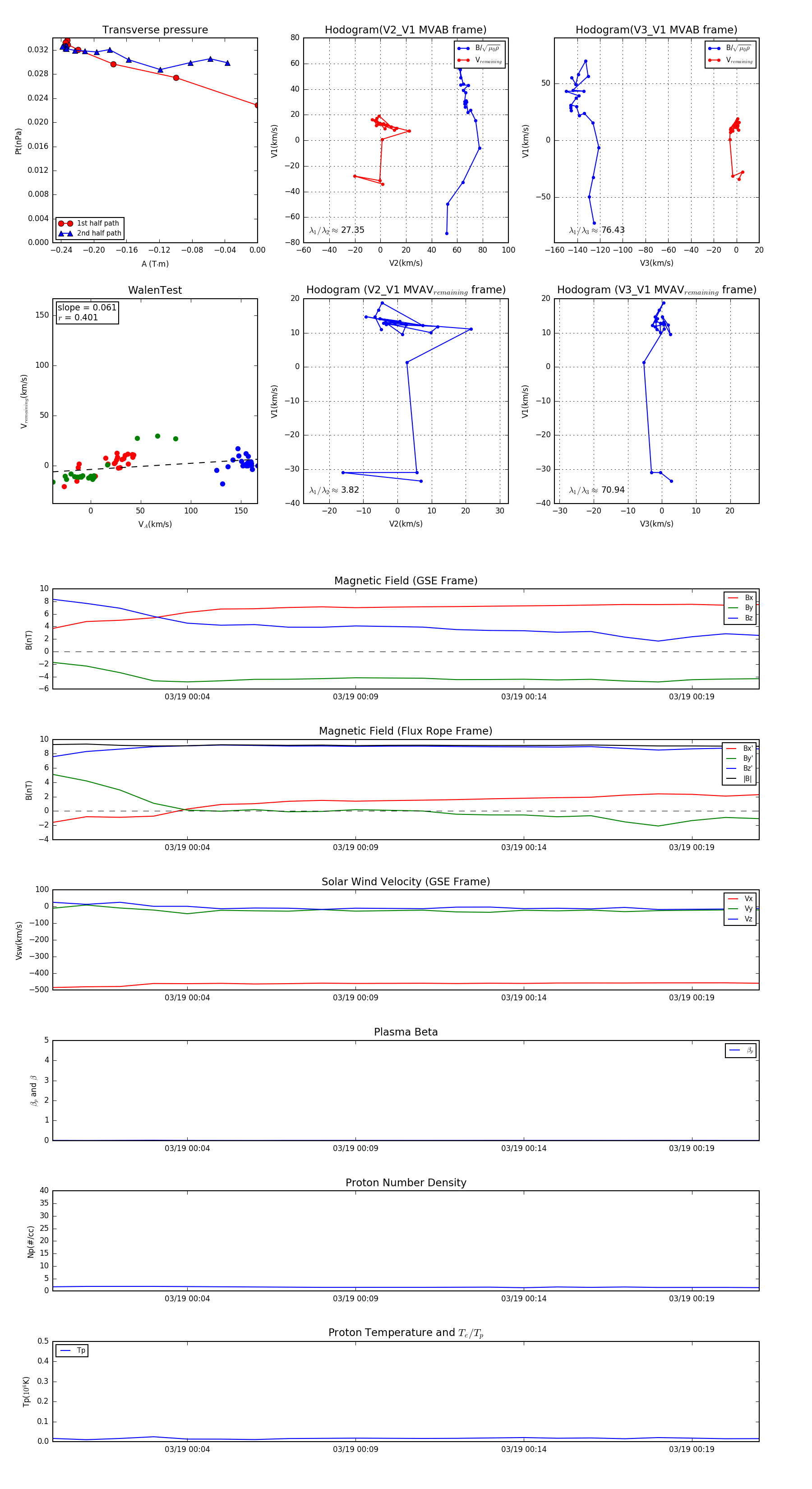Select the "Vz" legend entry

pyautogui.click(x=740, y=919)
